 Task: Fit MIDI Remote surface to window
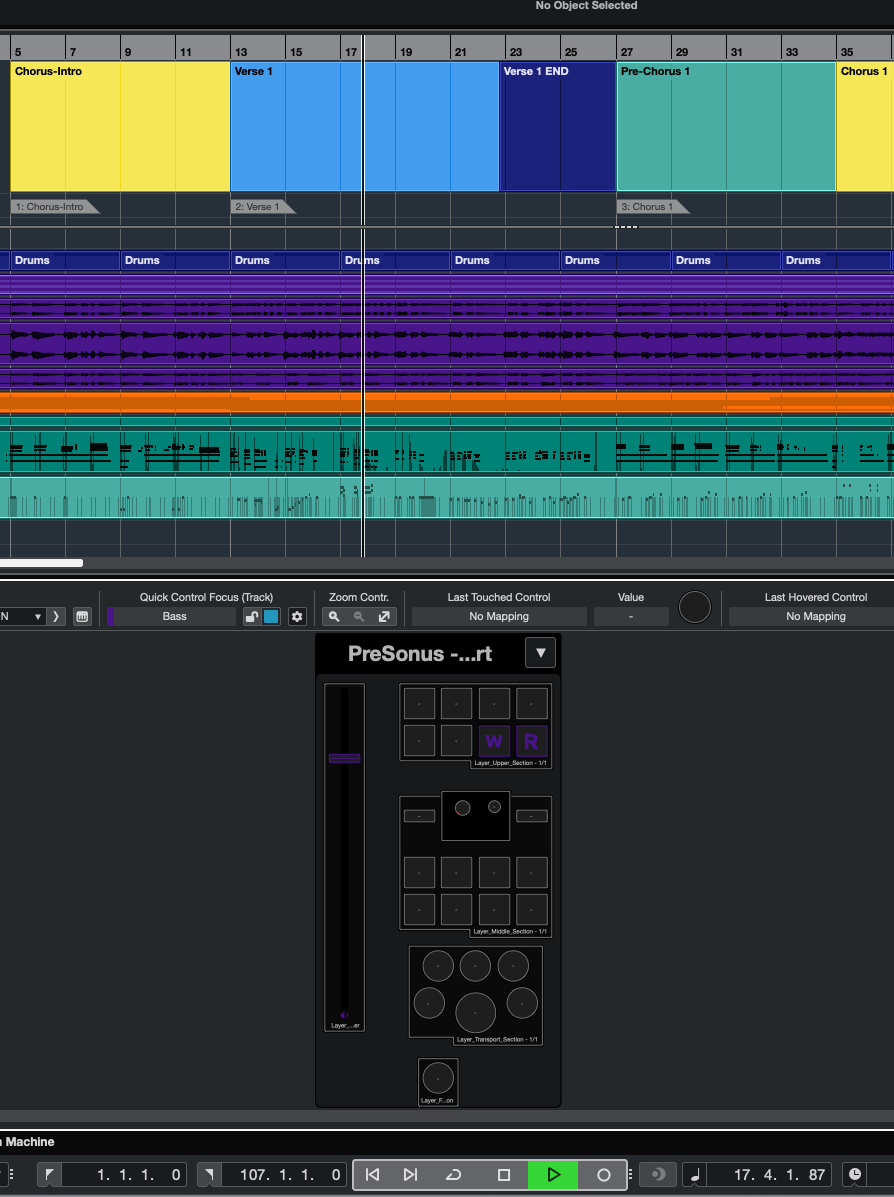click(x=384, y=616)
